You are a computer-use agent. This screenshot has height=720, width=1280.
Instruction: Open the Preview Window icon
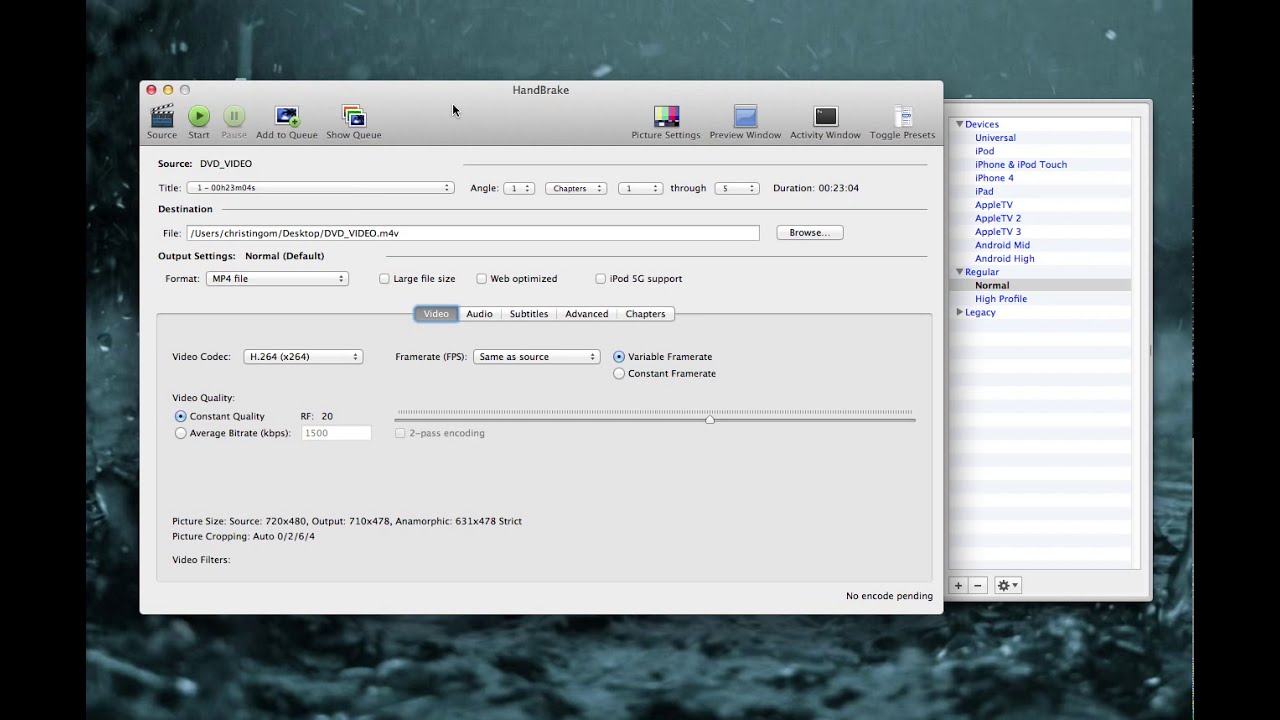[x=745, y=116]
